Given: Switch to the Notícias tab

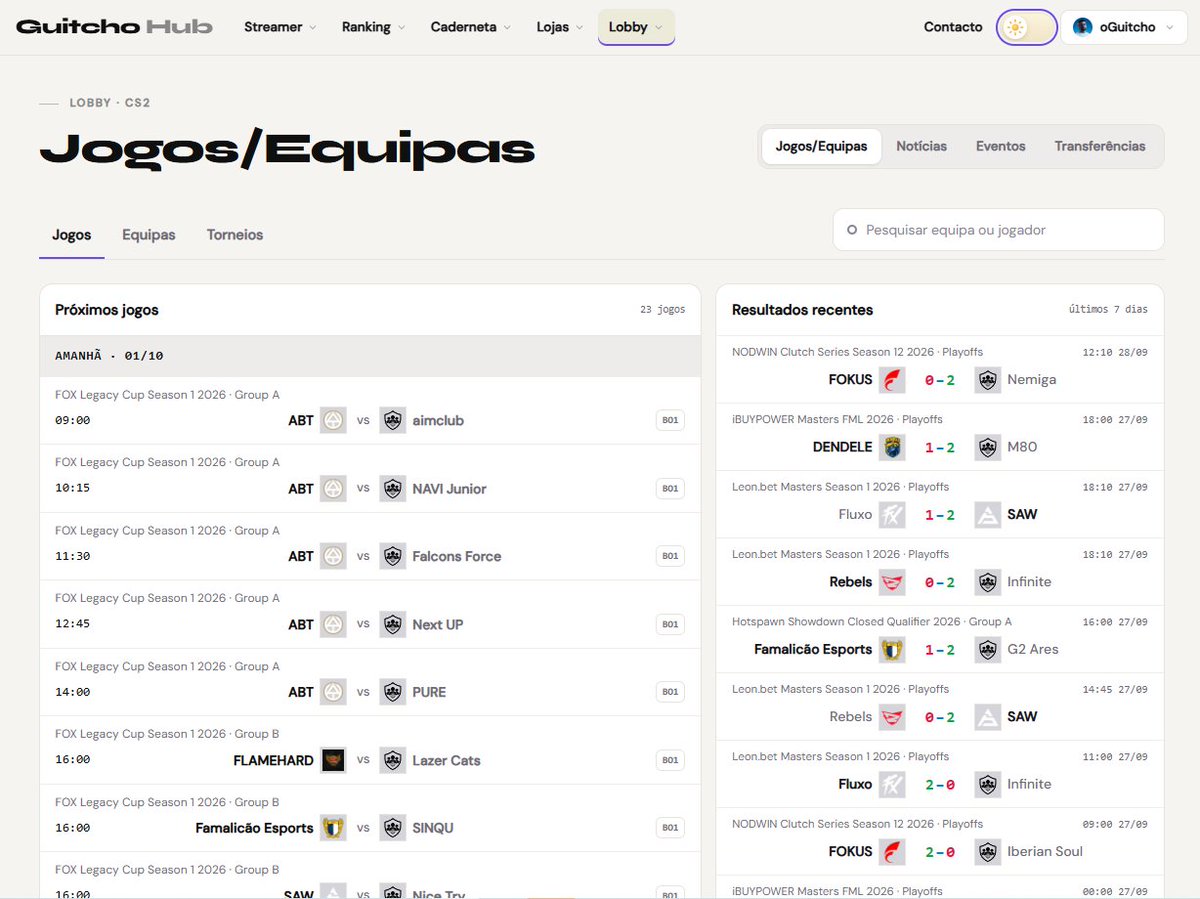Looking at the screenshot, I should (922, 146).
